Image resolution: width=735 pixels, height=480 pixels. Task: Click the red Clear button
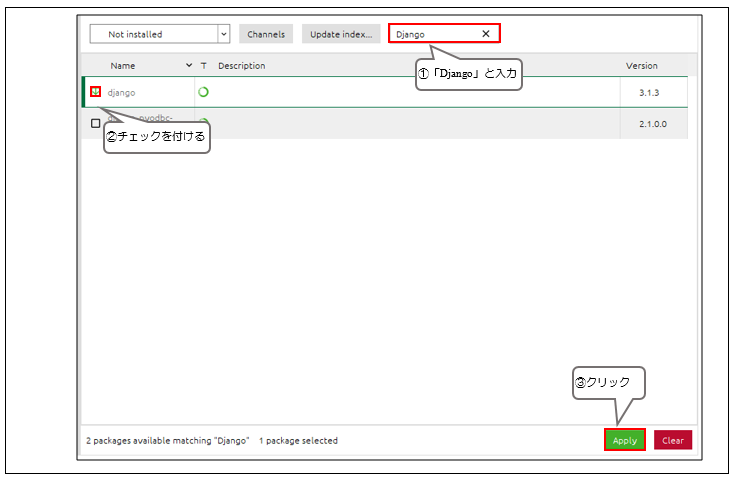(673, 440)
